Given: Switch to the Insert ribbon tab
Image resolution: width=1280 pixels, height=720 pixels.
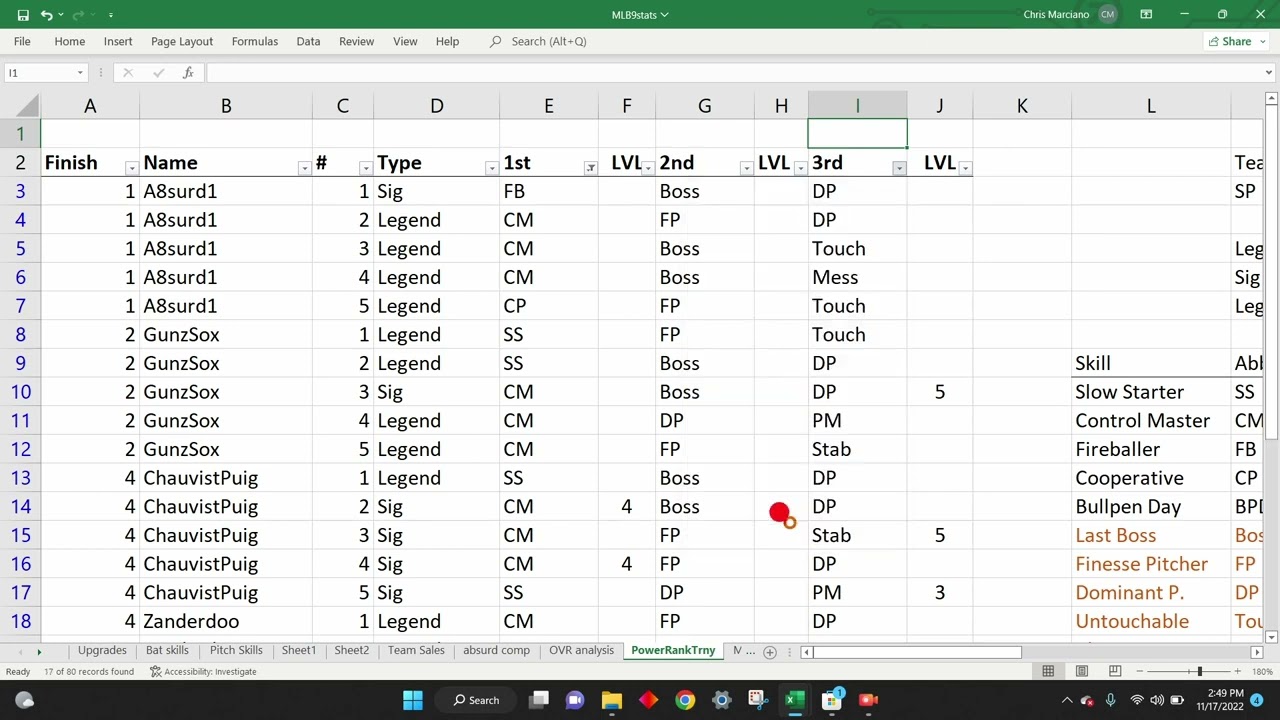Looking at the screenshot, I should click(118, 42).
